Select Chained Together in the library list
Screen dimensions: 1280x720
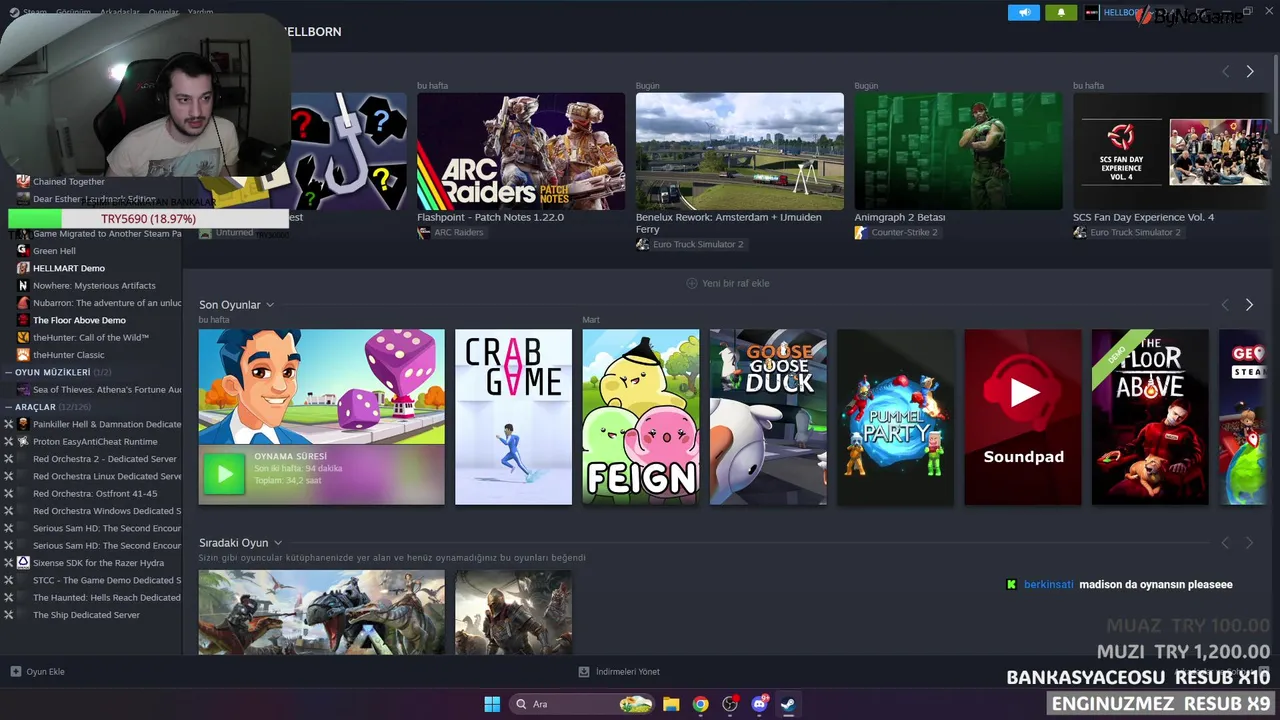[68, 181]
